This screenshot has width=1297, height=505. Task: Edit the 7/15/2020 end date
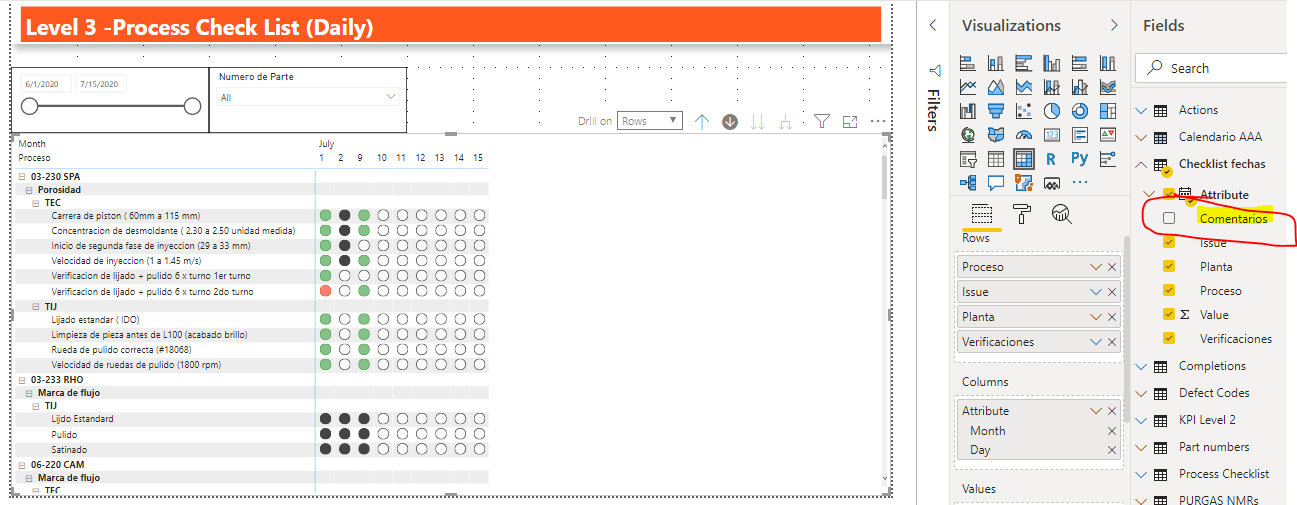100,84
